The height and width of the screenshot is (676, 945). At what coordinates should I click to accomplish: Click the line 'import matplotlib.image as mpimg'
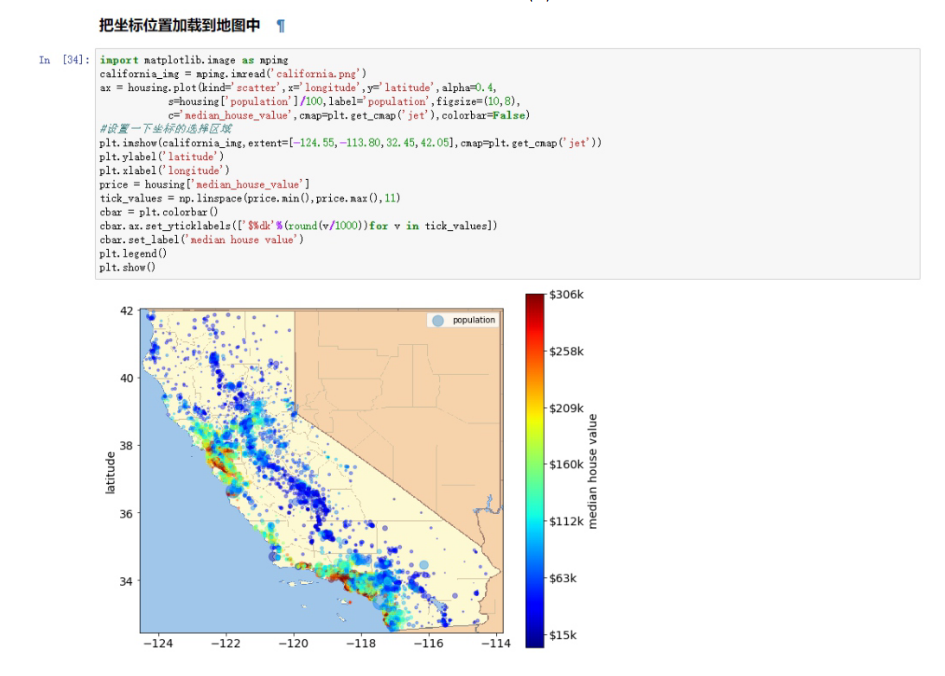click(194, 60)
